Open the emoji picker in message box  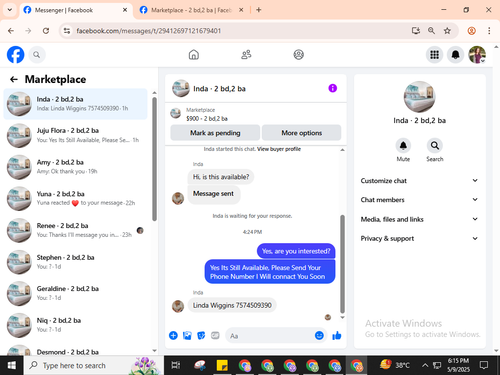319,335
